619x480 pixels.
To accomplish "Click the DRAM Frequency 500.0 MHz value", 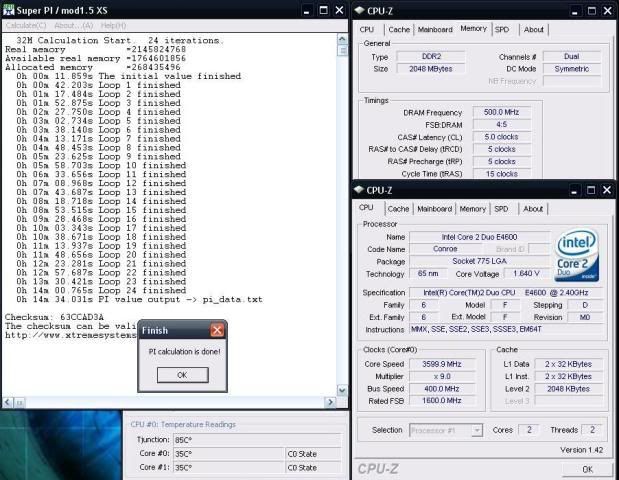I will tap(501, 112).
